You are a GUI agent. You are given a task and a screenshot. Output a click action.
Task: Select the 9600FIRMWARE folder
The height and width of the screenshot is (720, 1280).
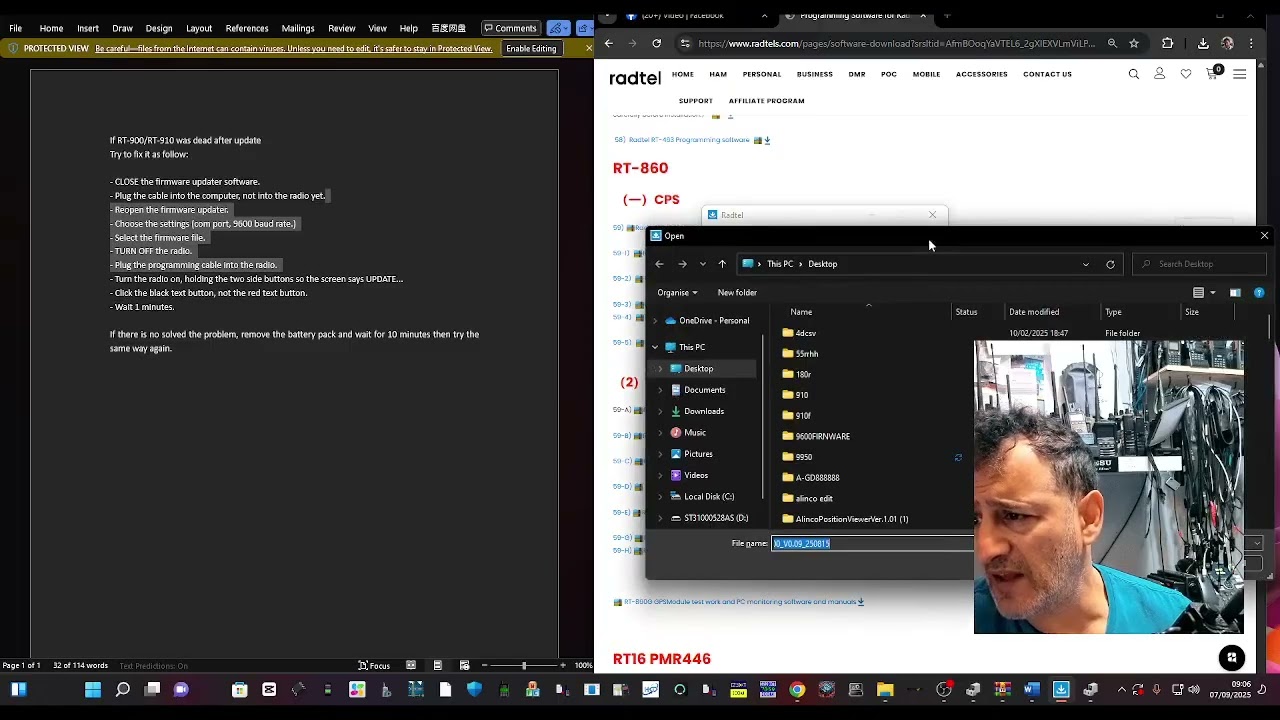(822, 436)
